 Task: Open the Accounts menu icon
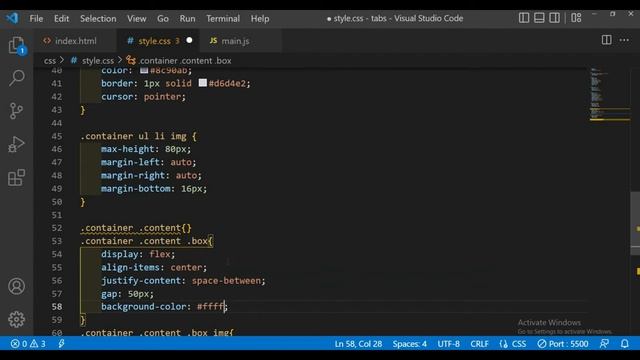[16, 286]
